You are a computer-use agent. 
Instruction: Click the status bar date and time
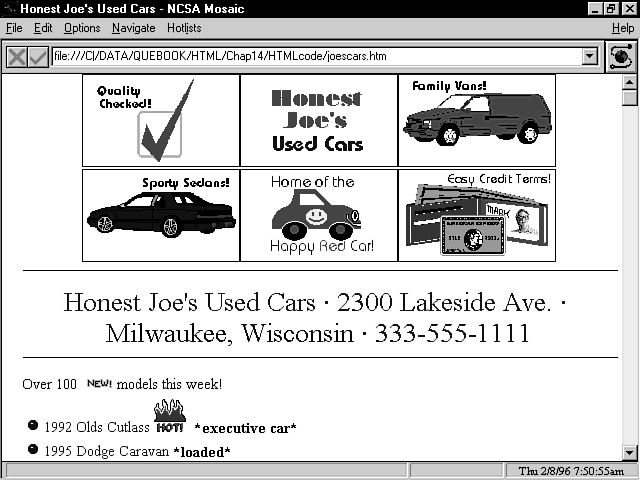click(571, 471)
